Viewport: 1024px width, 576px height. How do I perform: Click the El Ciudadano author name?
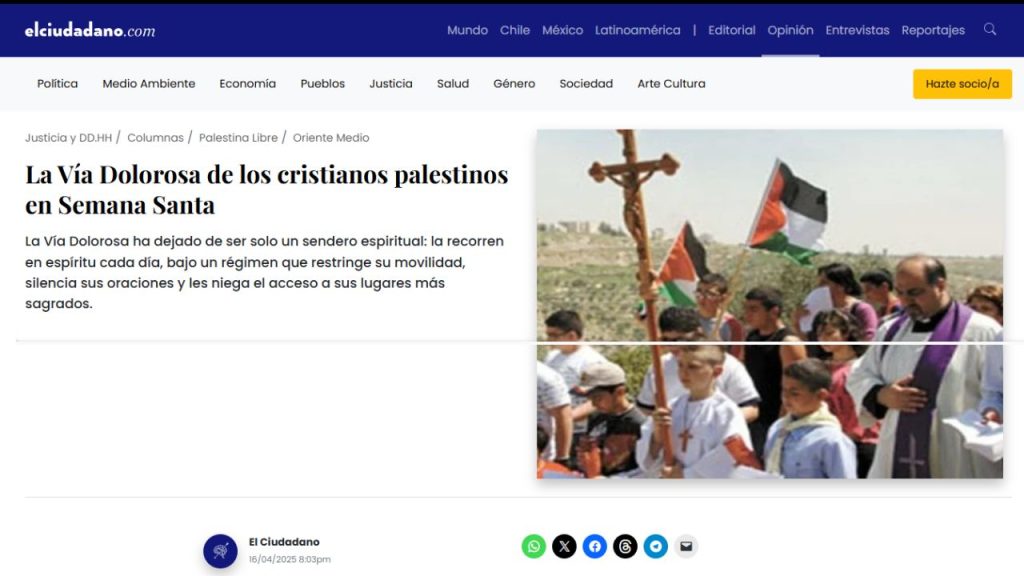click(284, 541)
